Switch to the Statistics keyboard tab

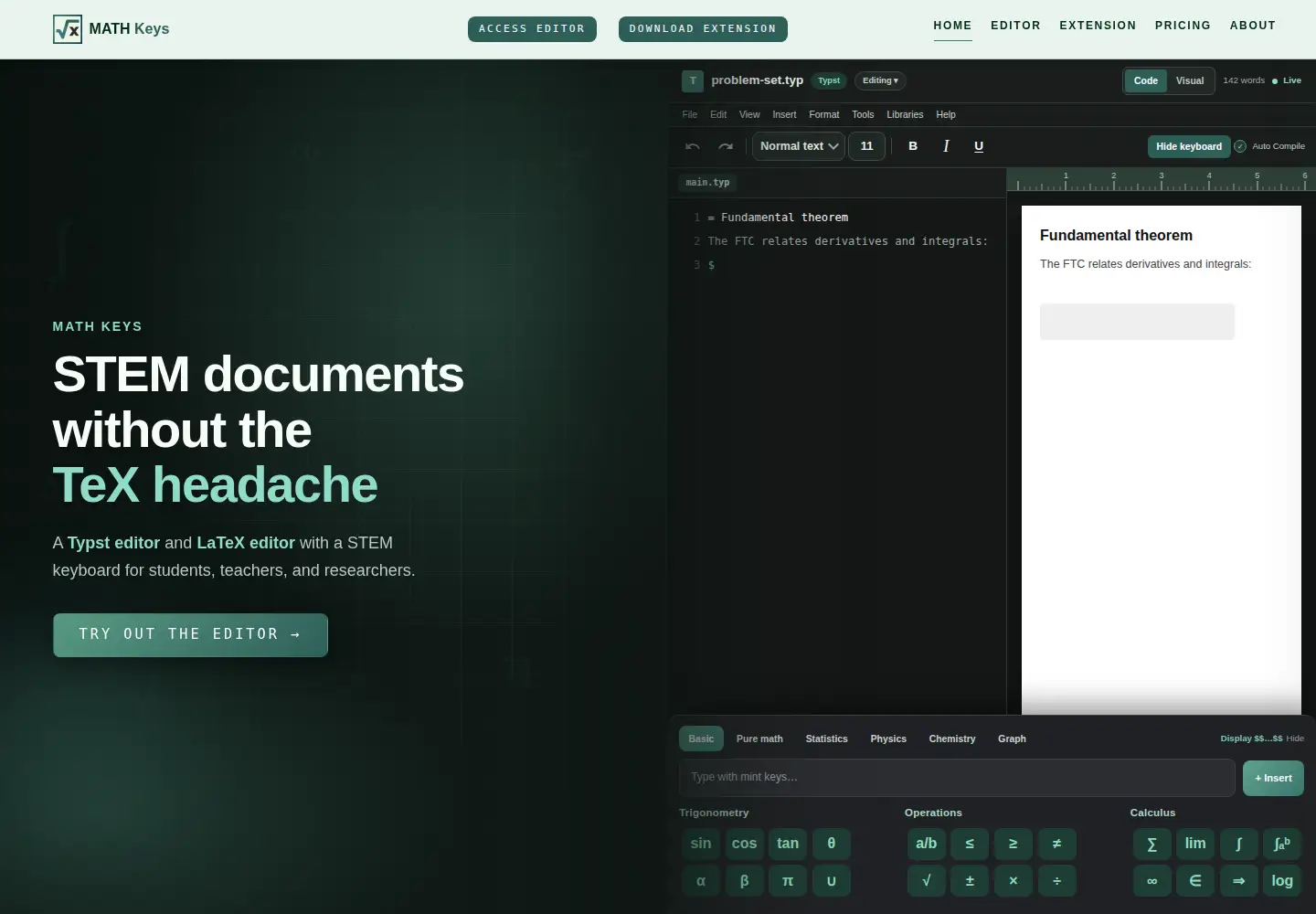click(826, 739)
